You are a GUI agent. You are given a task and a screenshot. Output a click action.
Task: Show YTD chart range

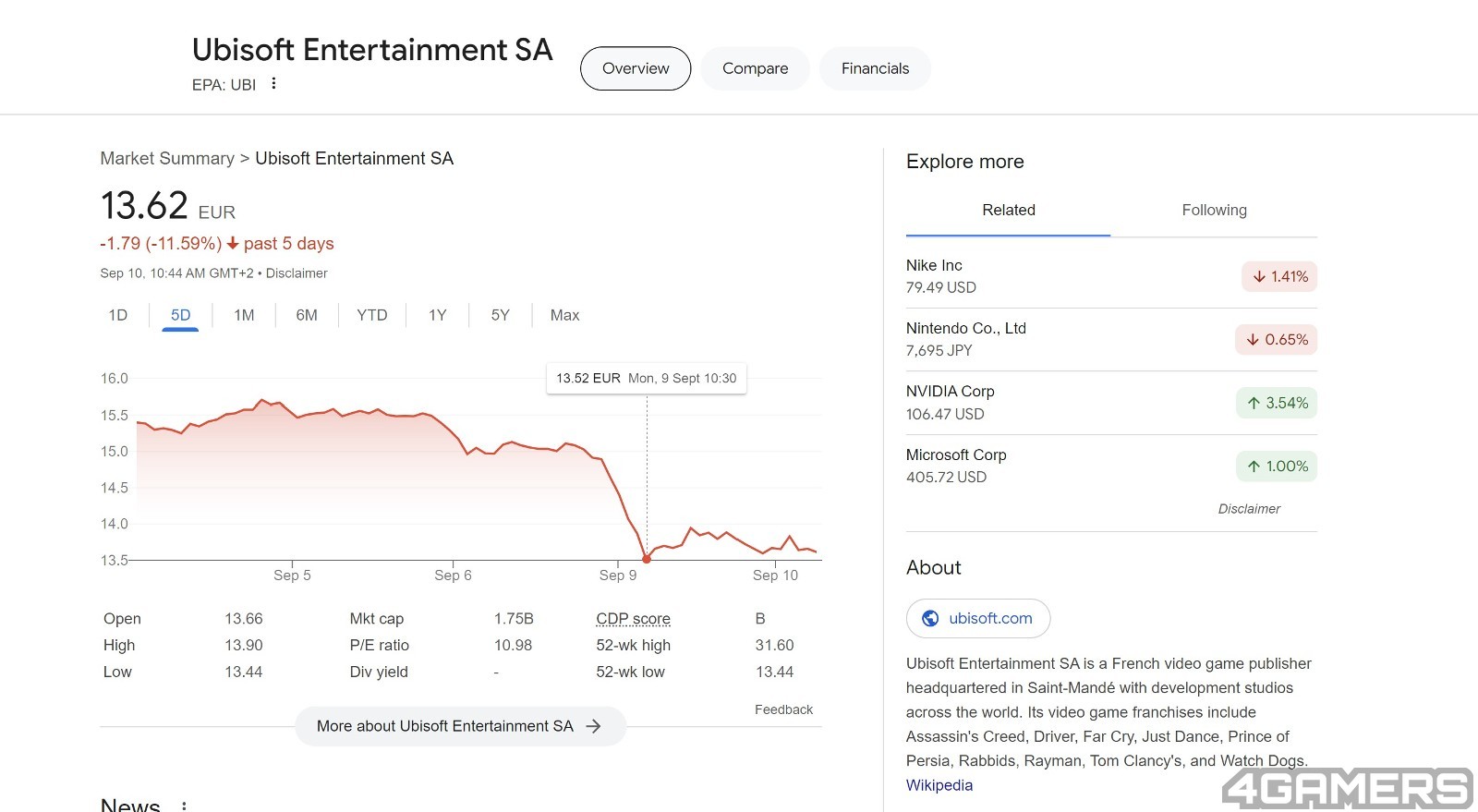[x=372, y=315]
